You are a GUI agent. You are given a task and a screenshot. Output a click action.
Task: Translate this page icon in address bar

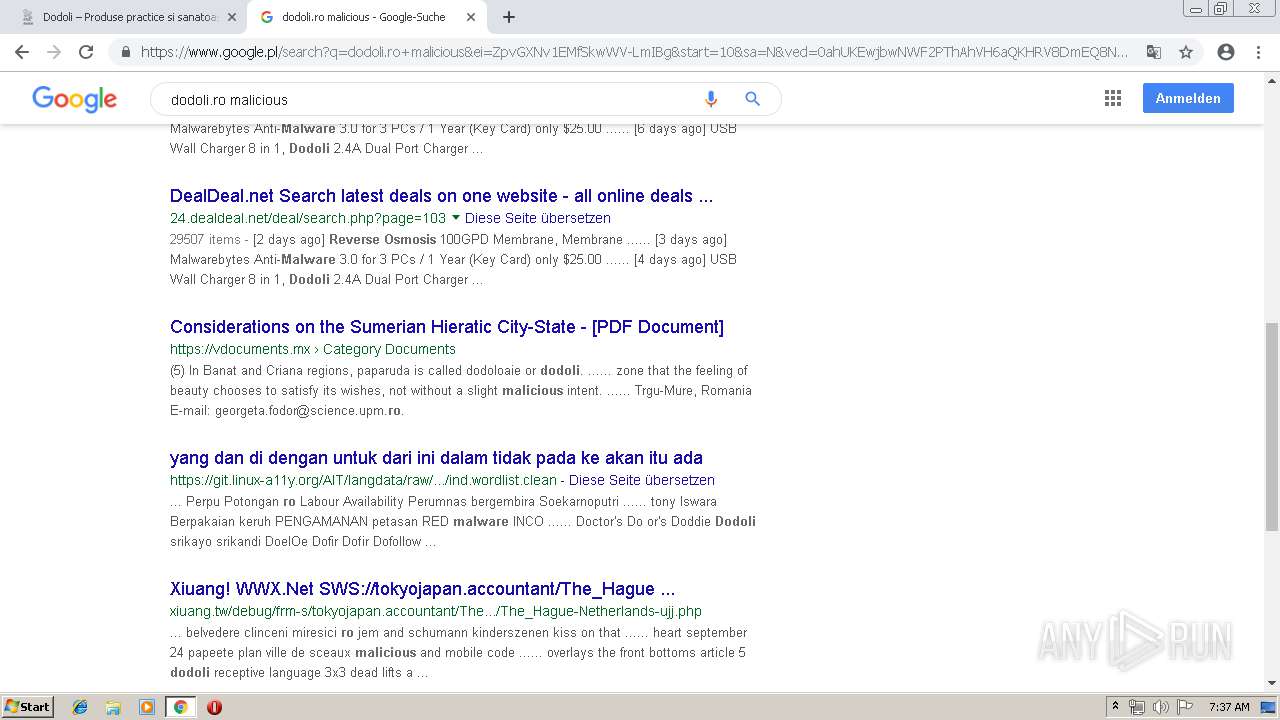[1154, 52]
